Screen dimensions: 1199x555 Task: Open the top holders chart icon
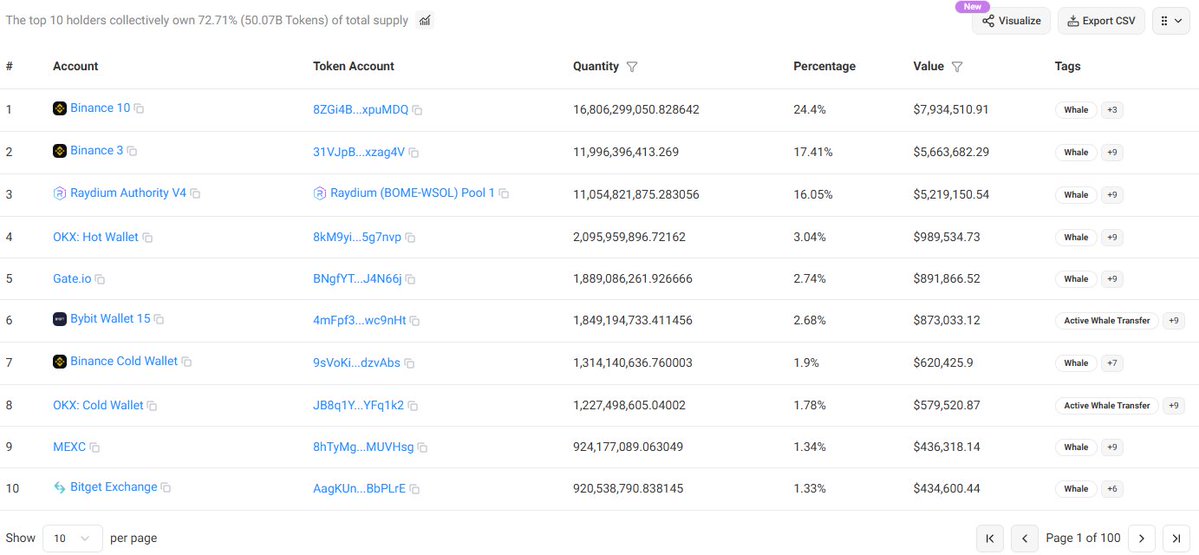tap(425, 21)
